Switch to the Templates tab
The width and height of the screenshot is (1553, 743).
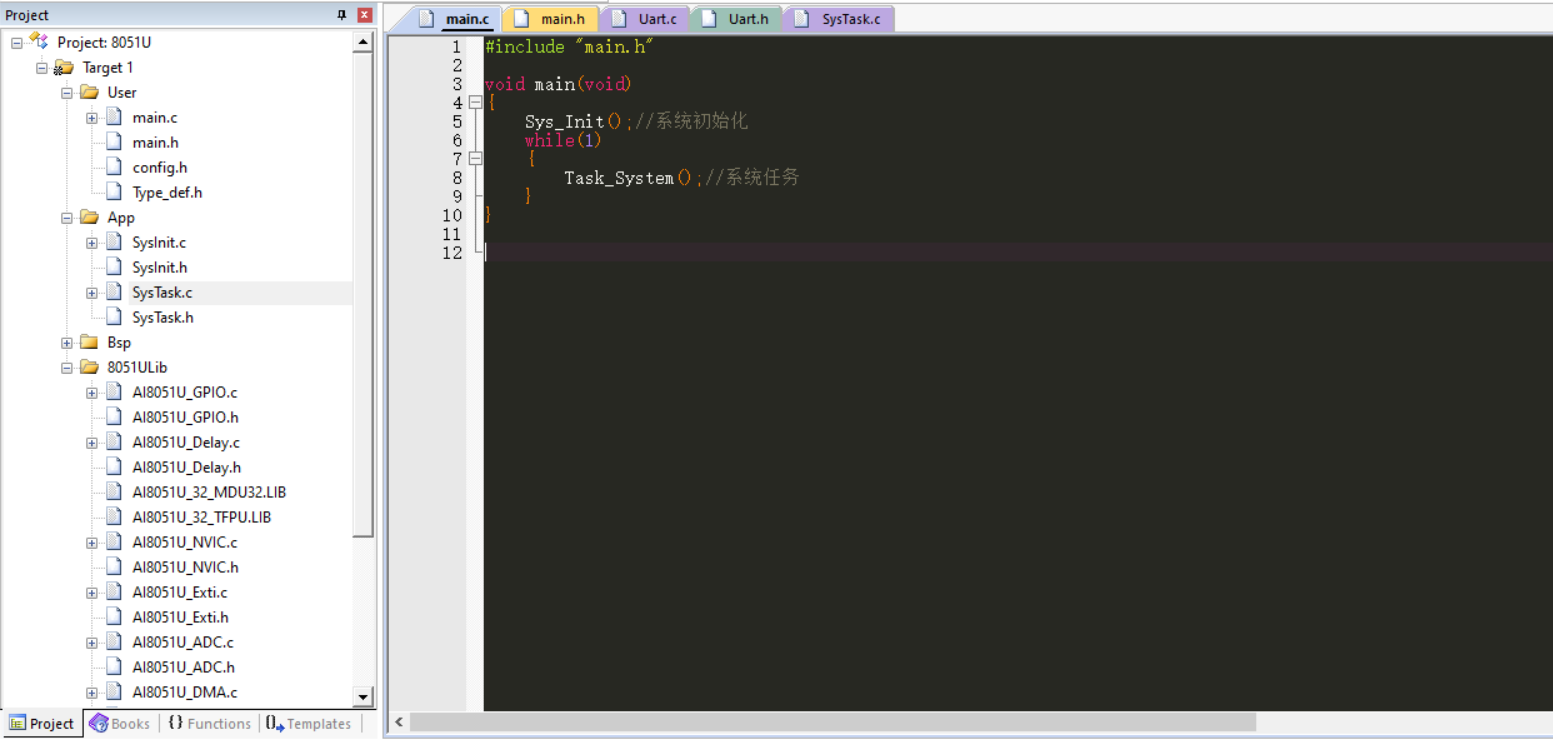tap(309, 723)
